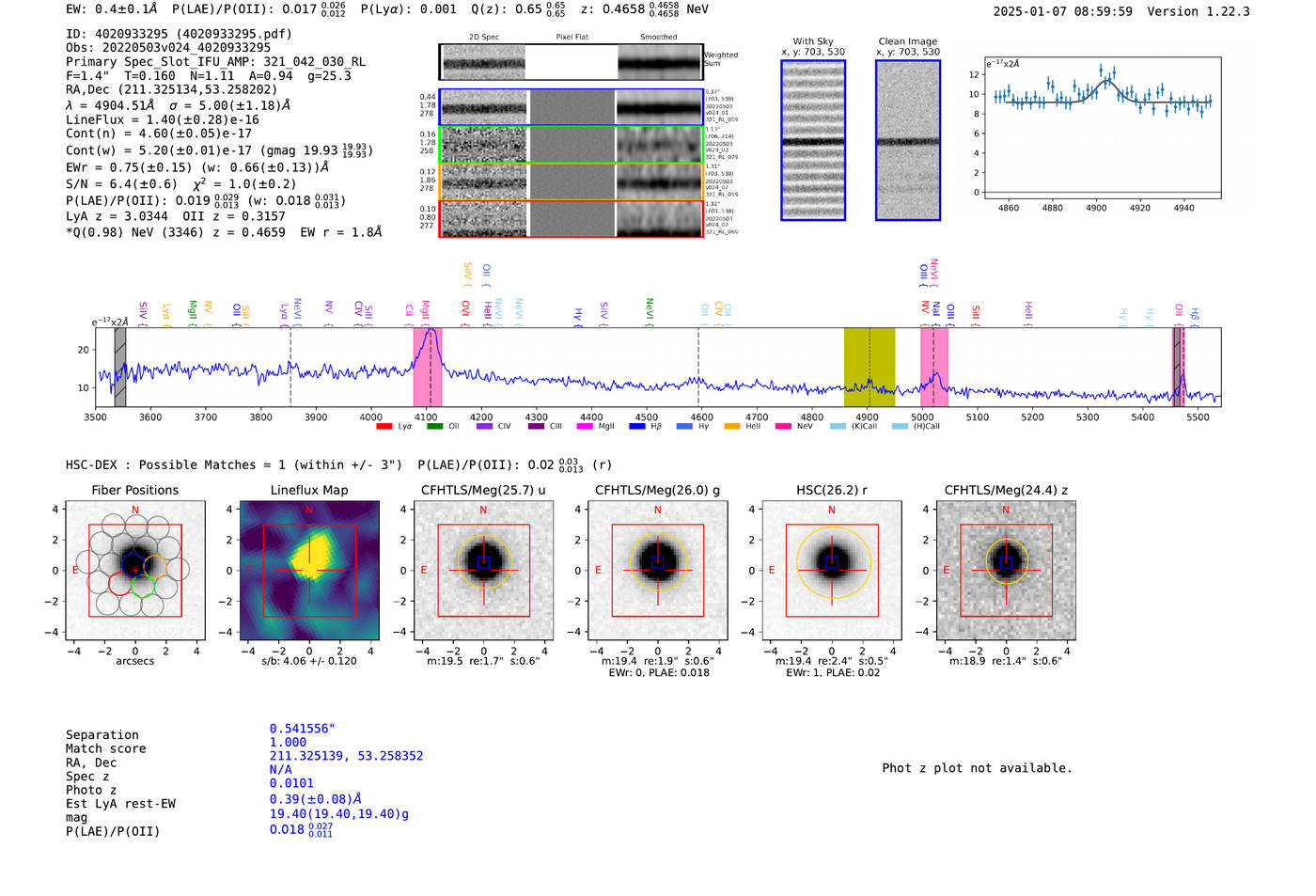This screenshot has height=896, width=1316.
Task: Open the With Sky cutout image
Action: tap(813, 140)
